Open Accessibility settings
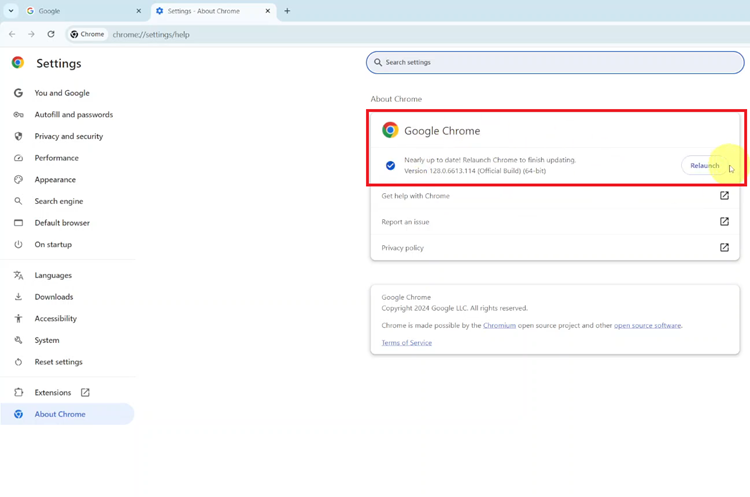This screenshot has width=750, height=497. click(x=55, y=318)
